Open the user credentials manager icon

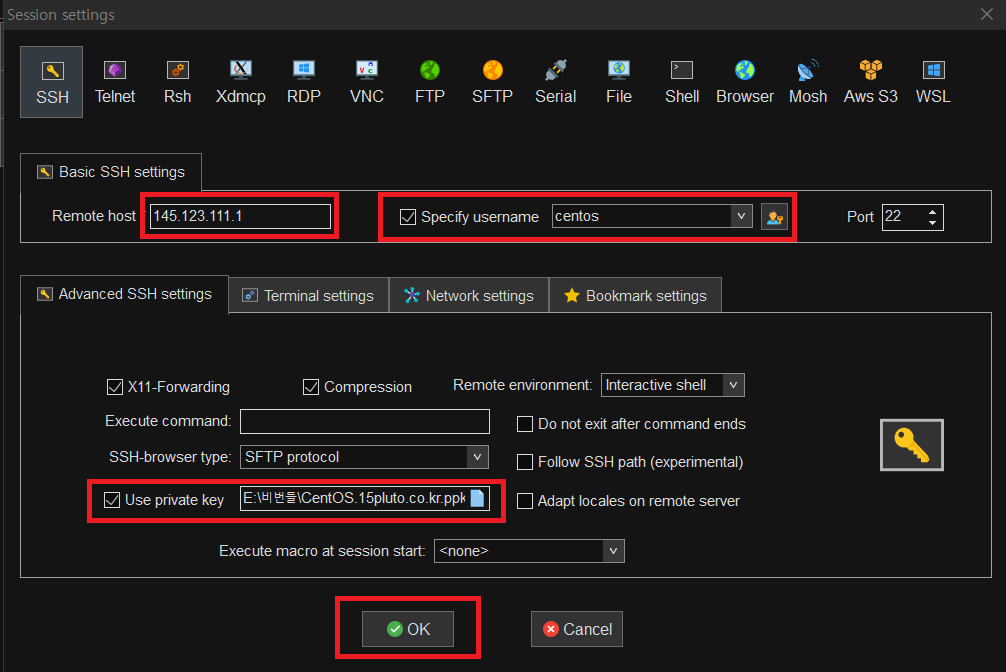[774, 217]
